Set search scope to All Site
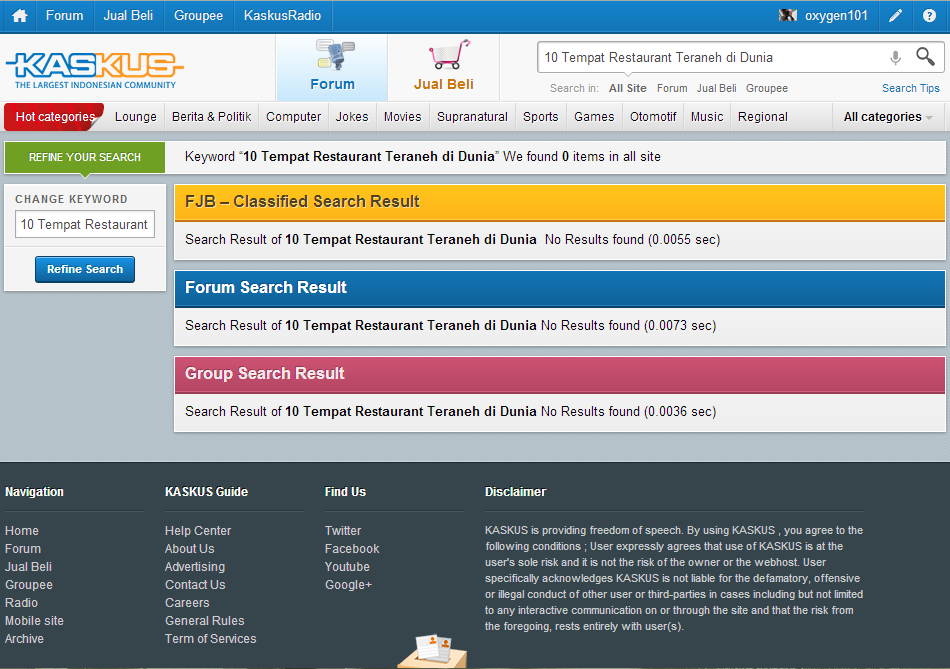The height and width of the screenshot is (669, 950). 628,88
